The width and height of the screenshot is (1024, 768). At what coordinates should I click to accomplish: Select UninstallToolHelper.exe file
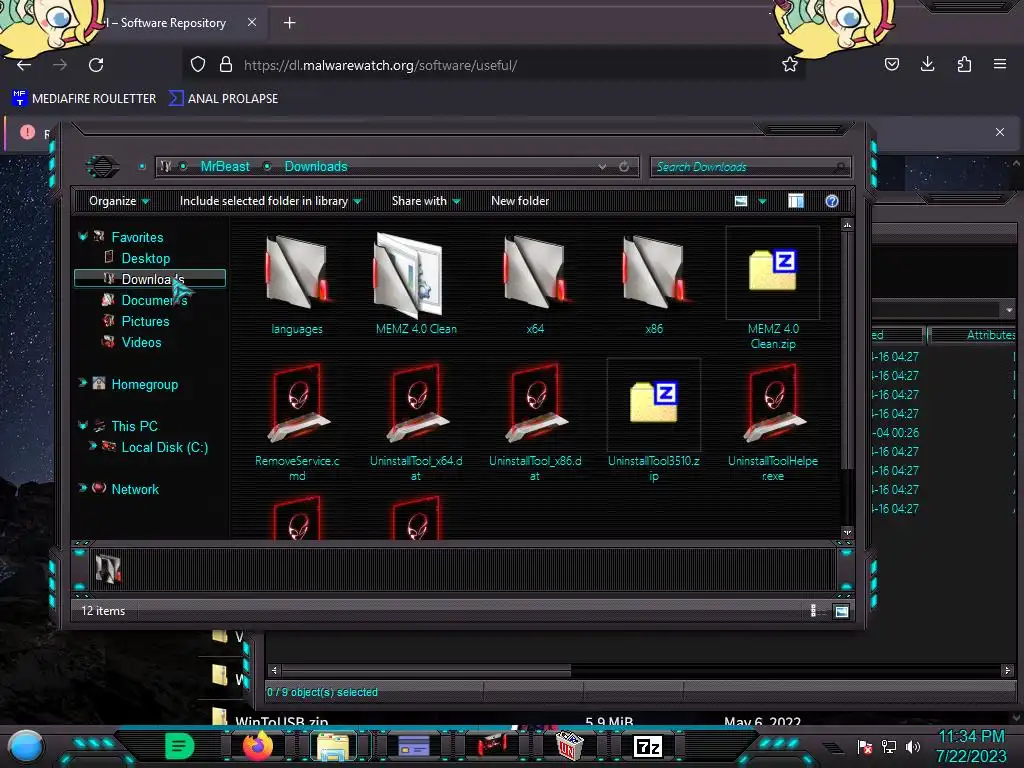click(773, 422)
